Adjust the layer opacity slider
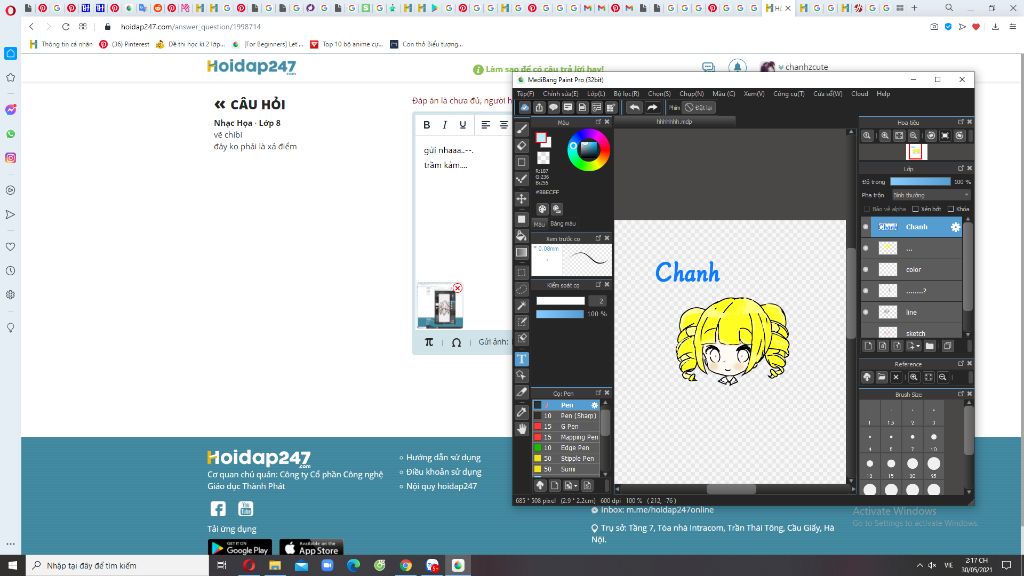The image size is (1024, 576). [920, 182]
